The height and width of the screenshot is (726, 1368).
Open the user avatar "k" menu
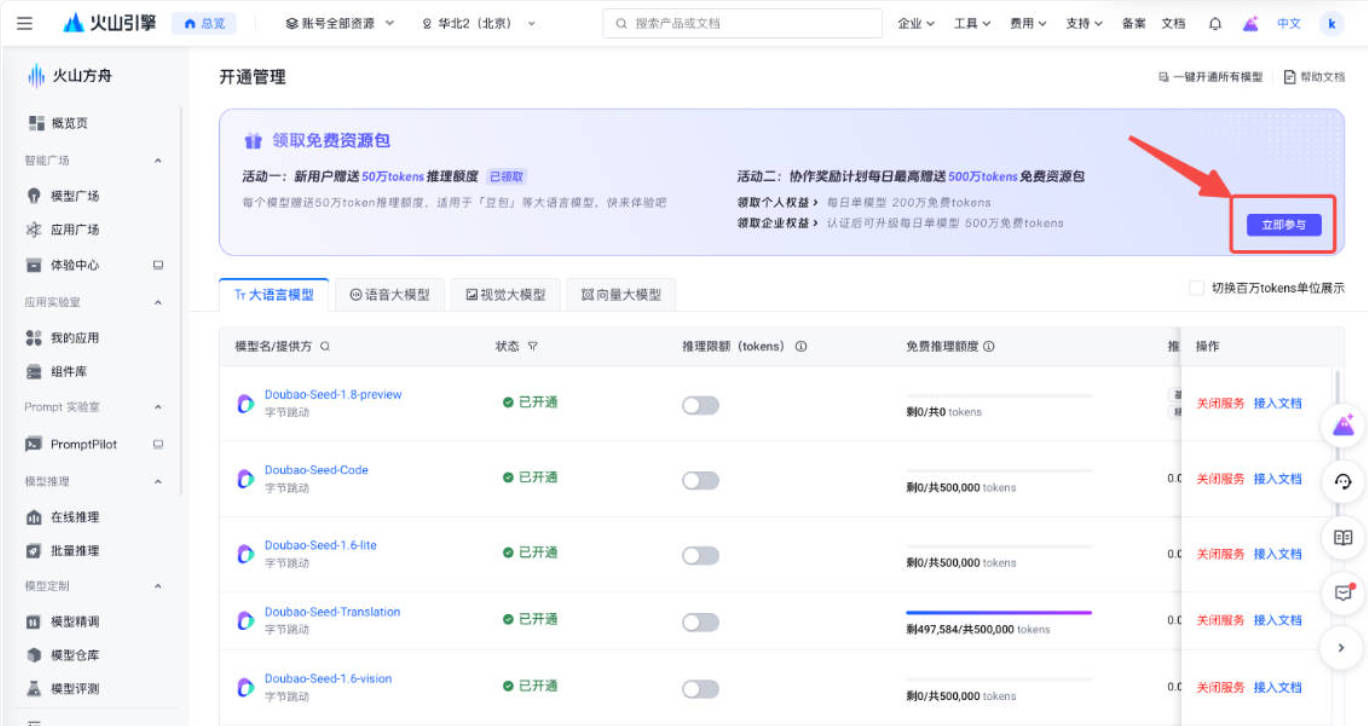pos(1331,23)
